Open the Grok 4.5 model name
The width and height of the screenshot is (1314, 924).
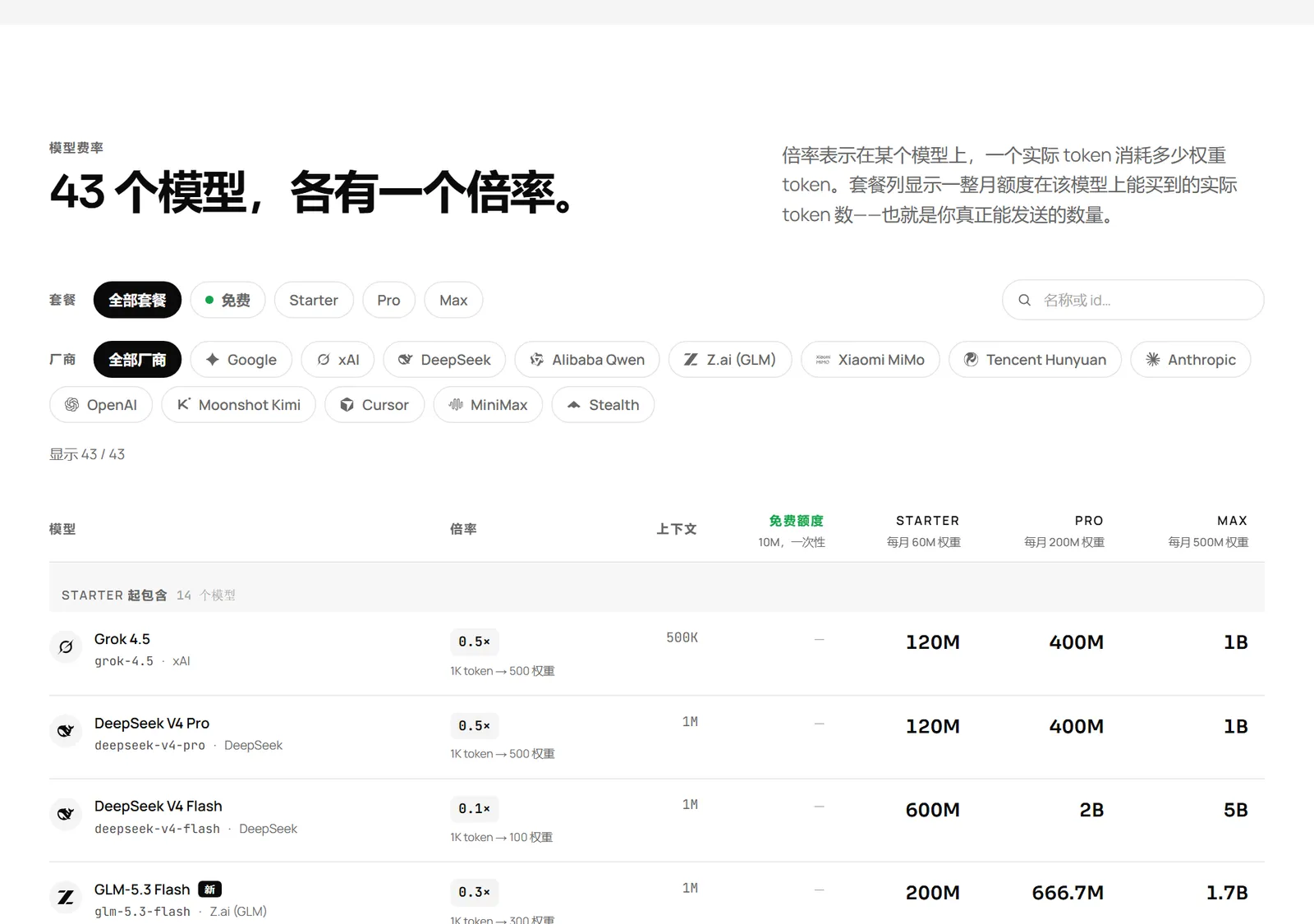point(122,639)
